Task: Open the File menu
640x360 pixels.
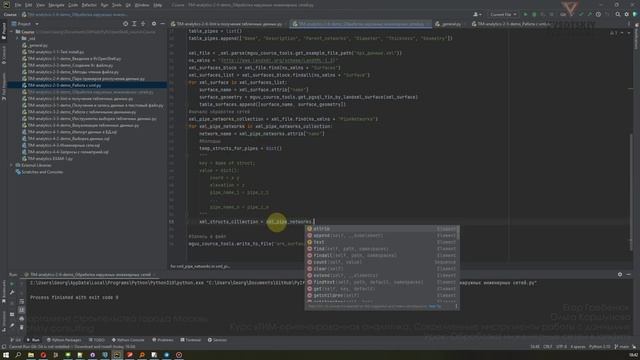Action: pyautogui.click(x=18, y=5)
